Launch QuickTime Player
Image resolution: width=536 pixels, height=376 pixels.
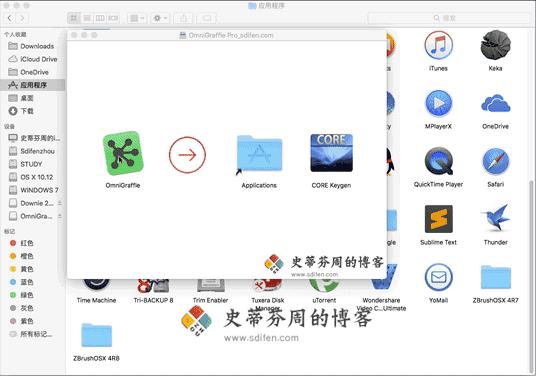click(x=439, y=161)
